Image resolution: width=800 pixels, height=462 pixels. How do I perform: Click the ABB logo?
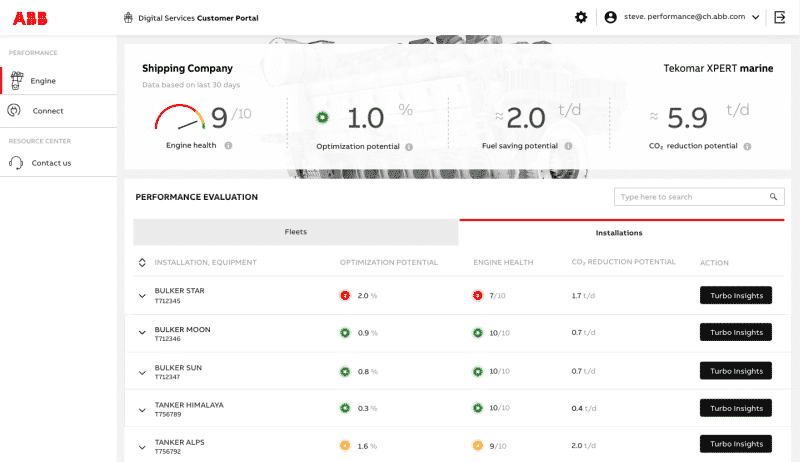(29, 17)
